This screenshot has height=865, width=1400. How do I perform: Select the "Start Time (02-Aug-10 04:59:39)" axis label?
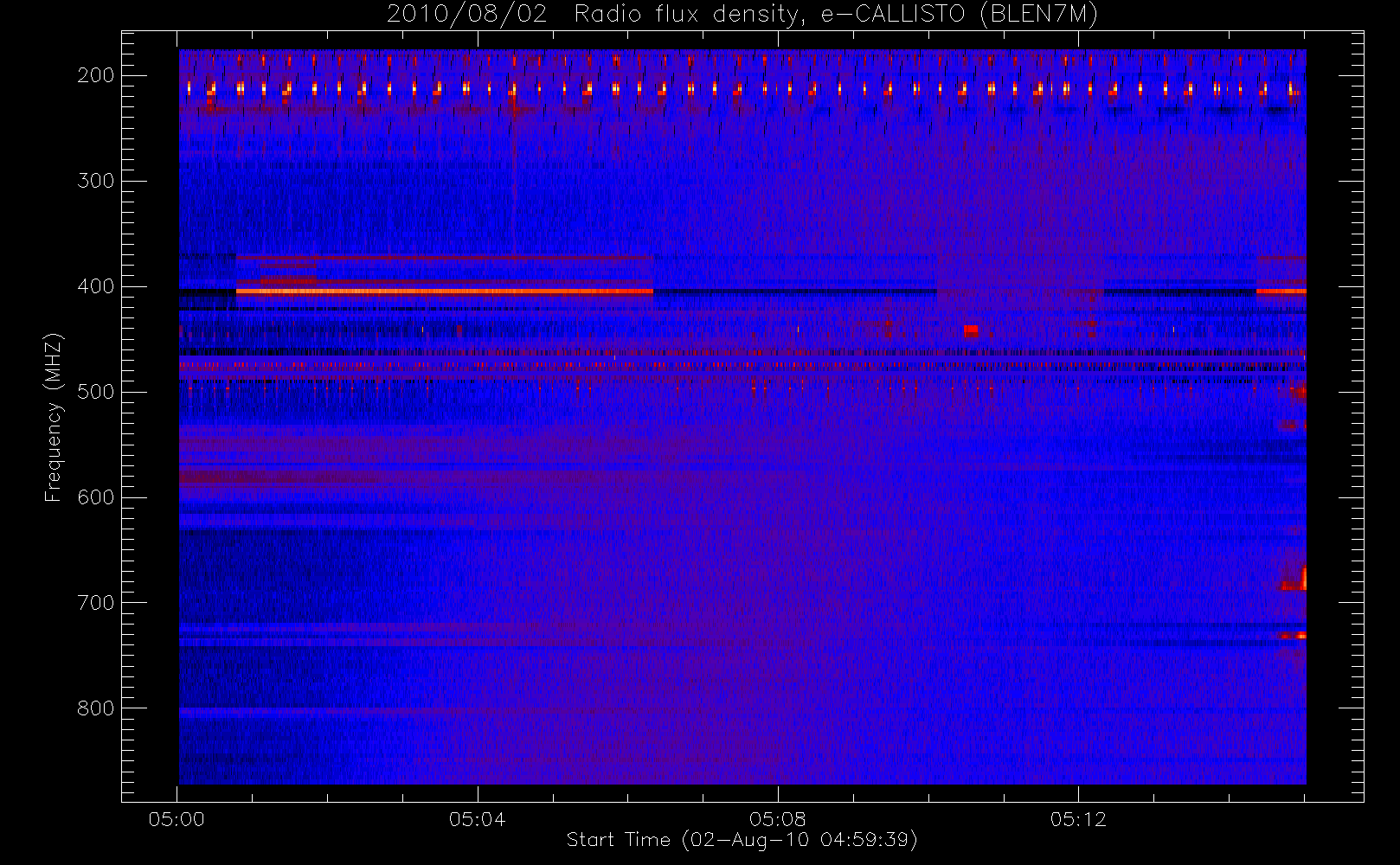click(x=742, y=840)
